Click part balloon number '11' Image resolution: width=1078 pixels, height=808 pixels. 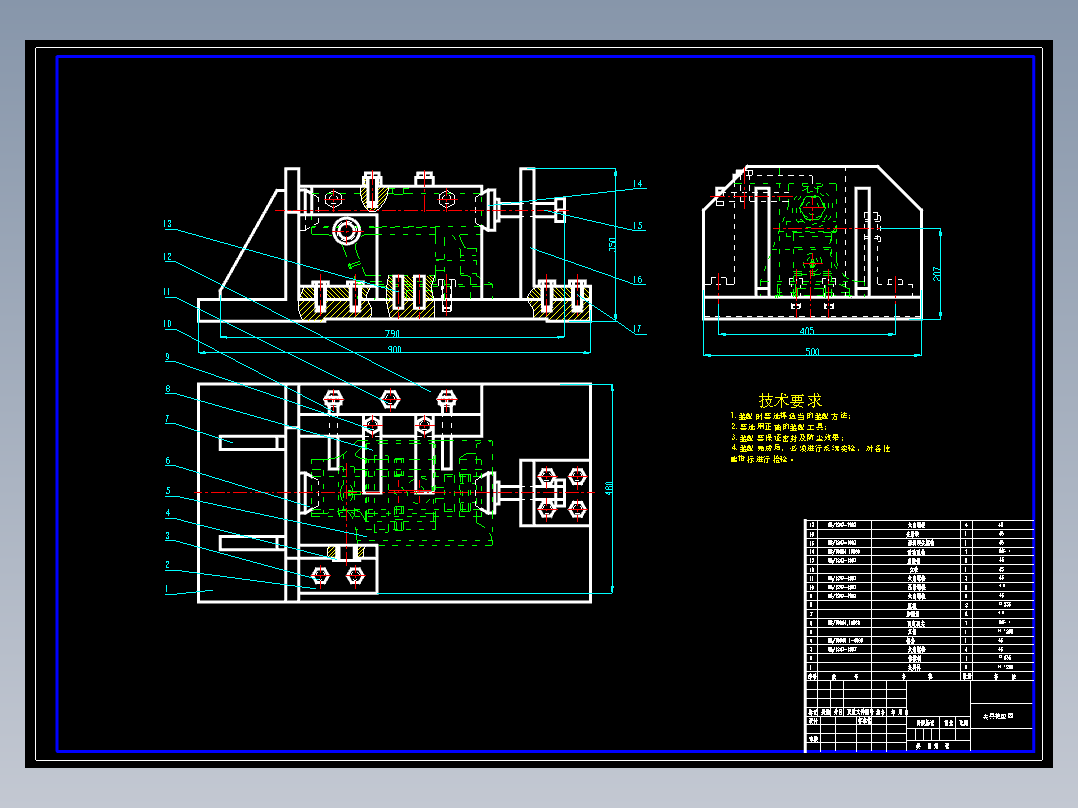166,292
